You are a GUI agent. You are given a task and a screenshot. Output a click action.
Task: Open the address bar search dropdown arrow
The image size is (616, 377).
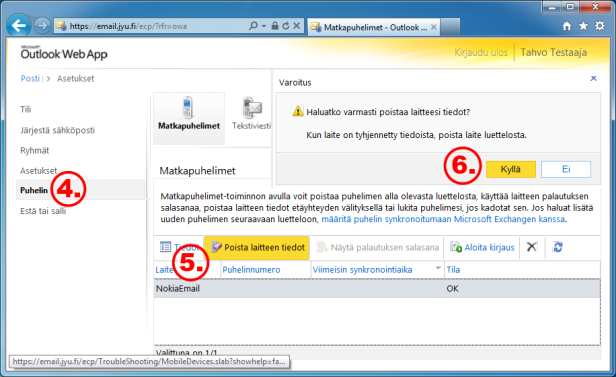tap(264, 26)
